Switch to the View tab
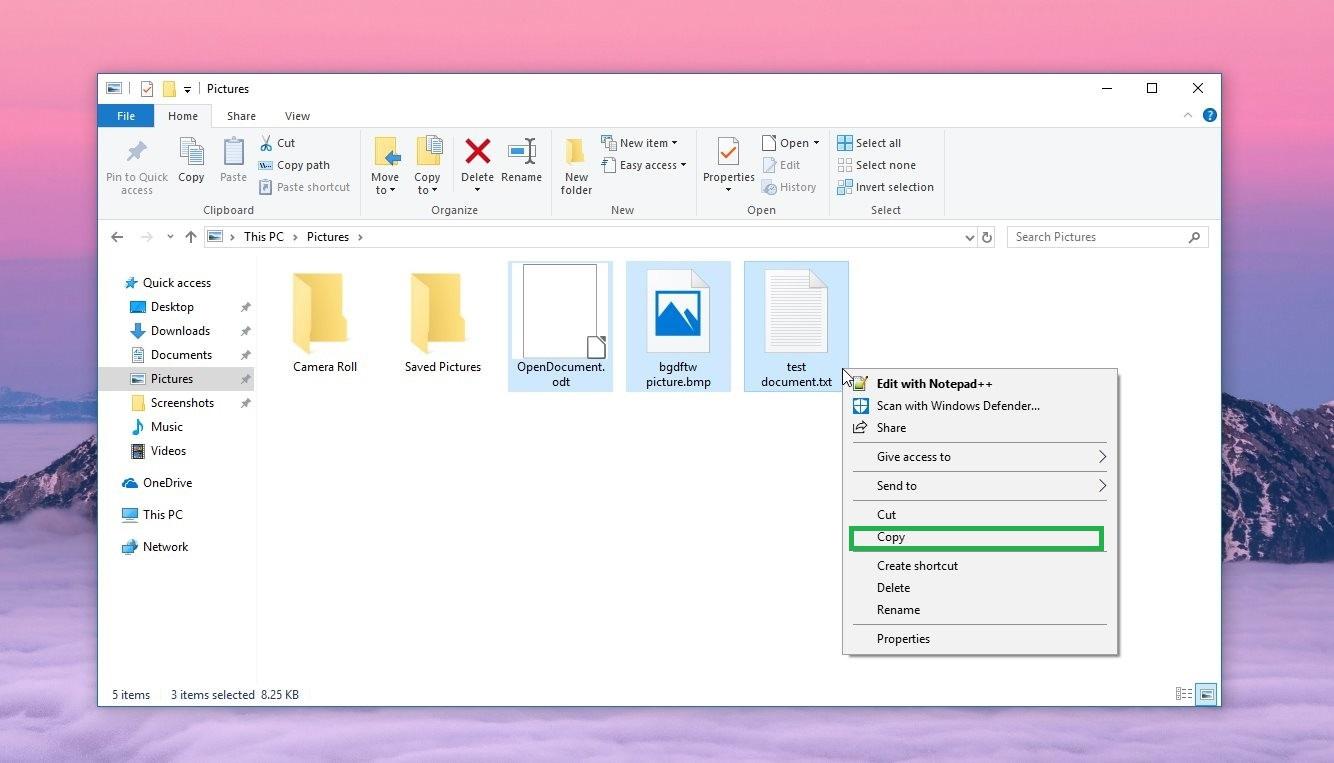The height and width of the screenshot is (763, 1334). point(297,116)
